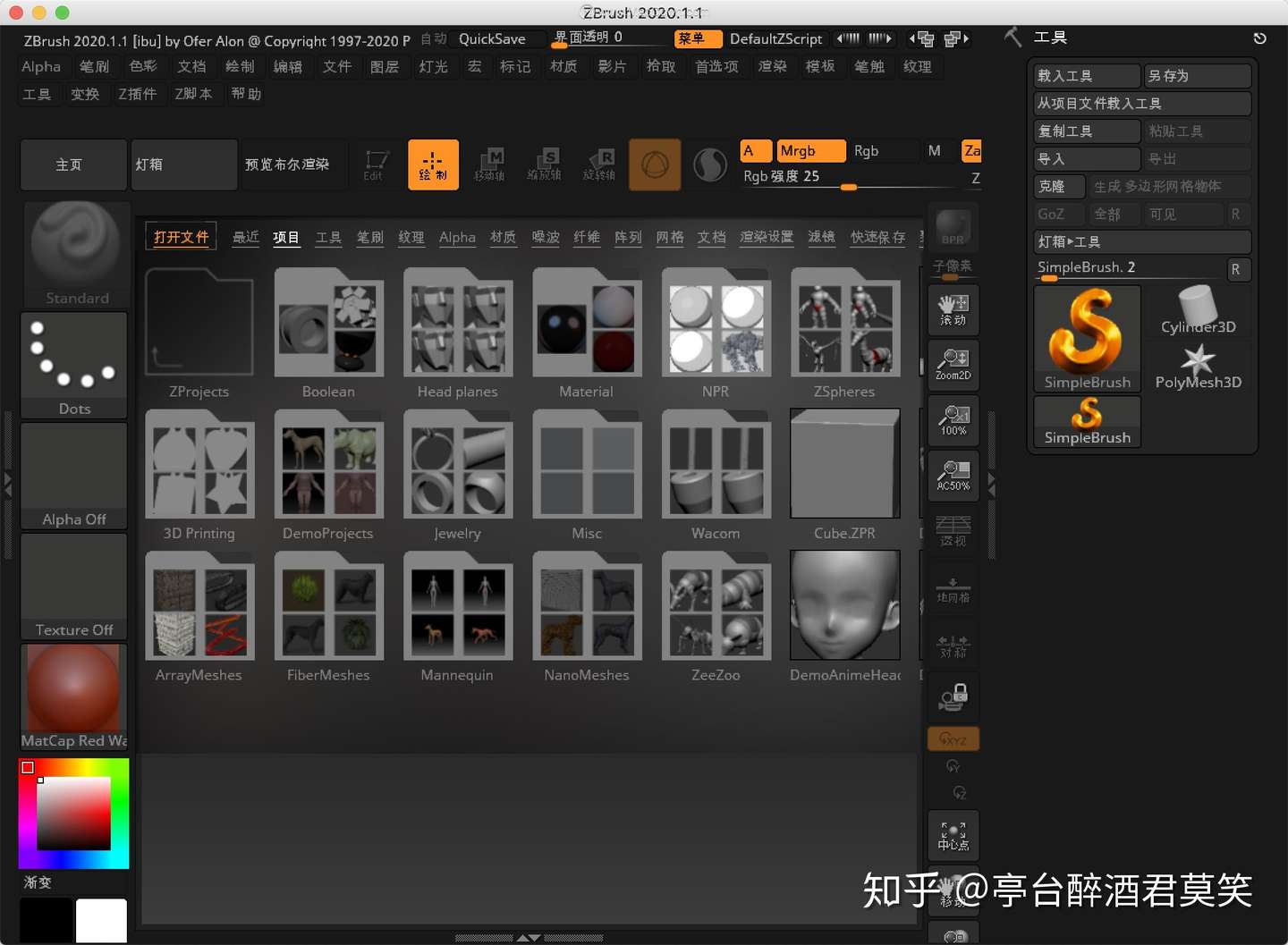Open the Alpha palette menu
The image size is (1288, 945).
pos(41,66)
